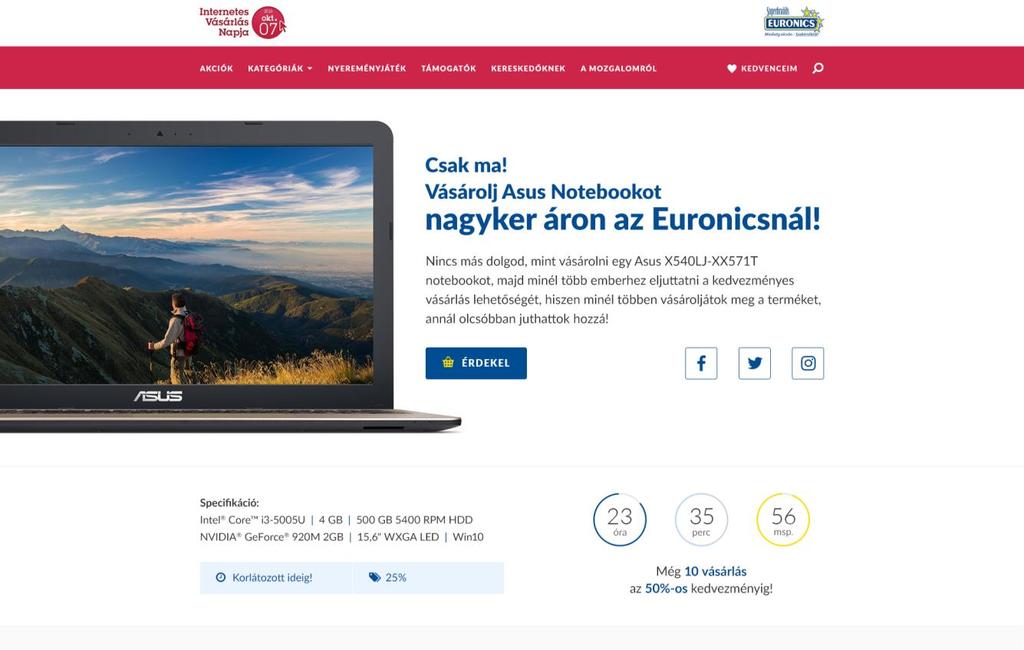Click the 'X540LJ-XX571T' model name text

tap(711, 261)
